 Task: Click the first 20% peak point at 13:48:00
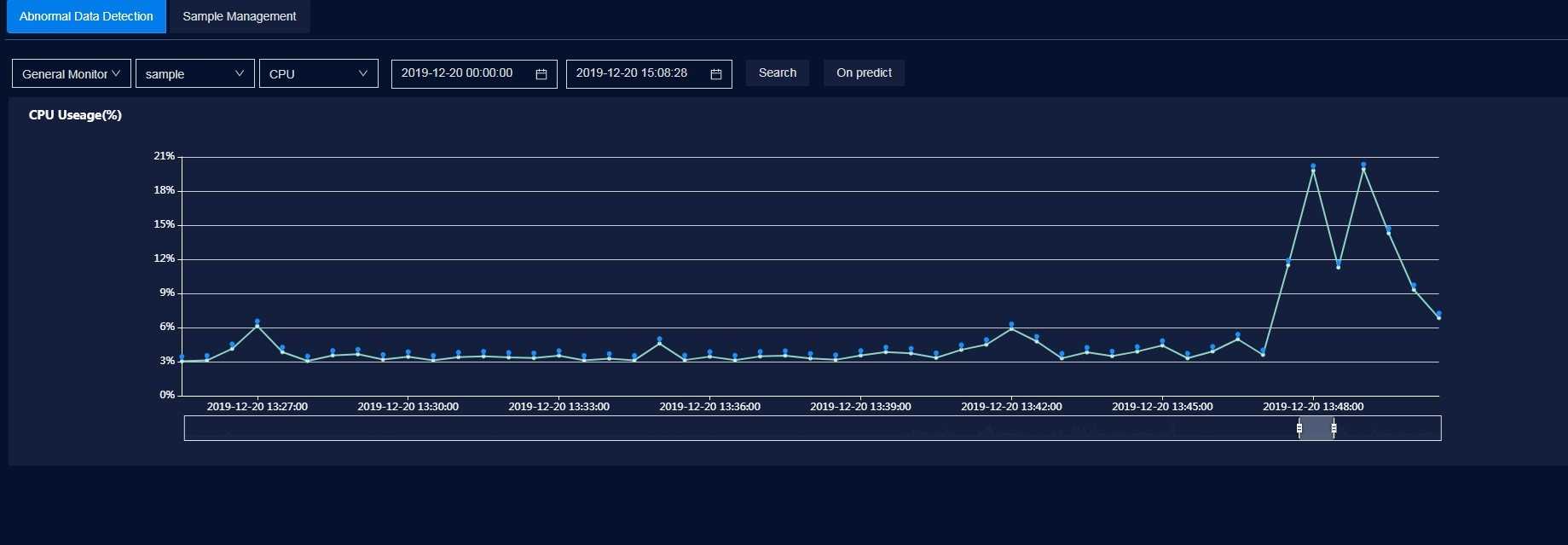click(x=1313, y=170)
